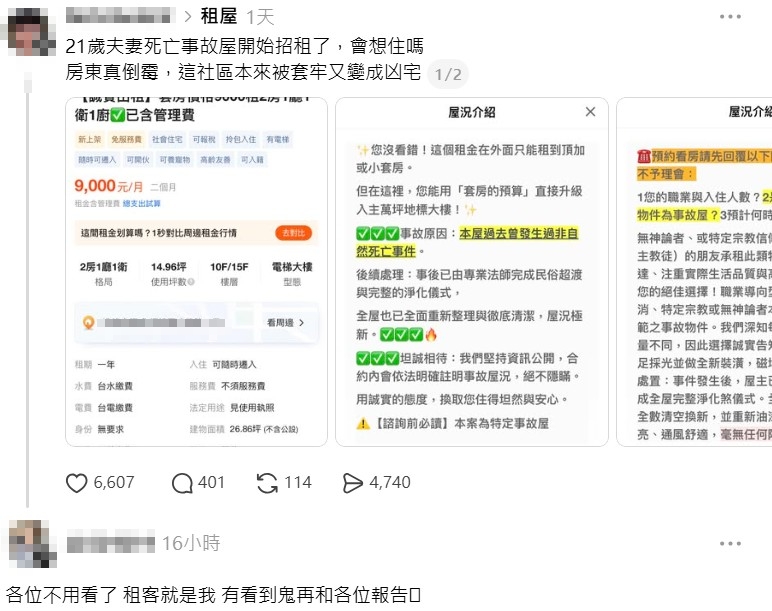Click the 10F/15F floor value

pyautogui.click(x=229, y=267)
